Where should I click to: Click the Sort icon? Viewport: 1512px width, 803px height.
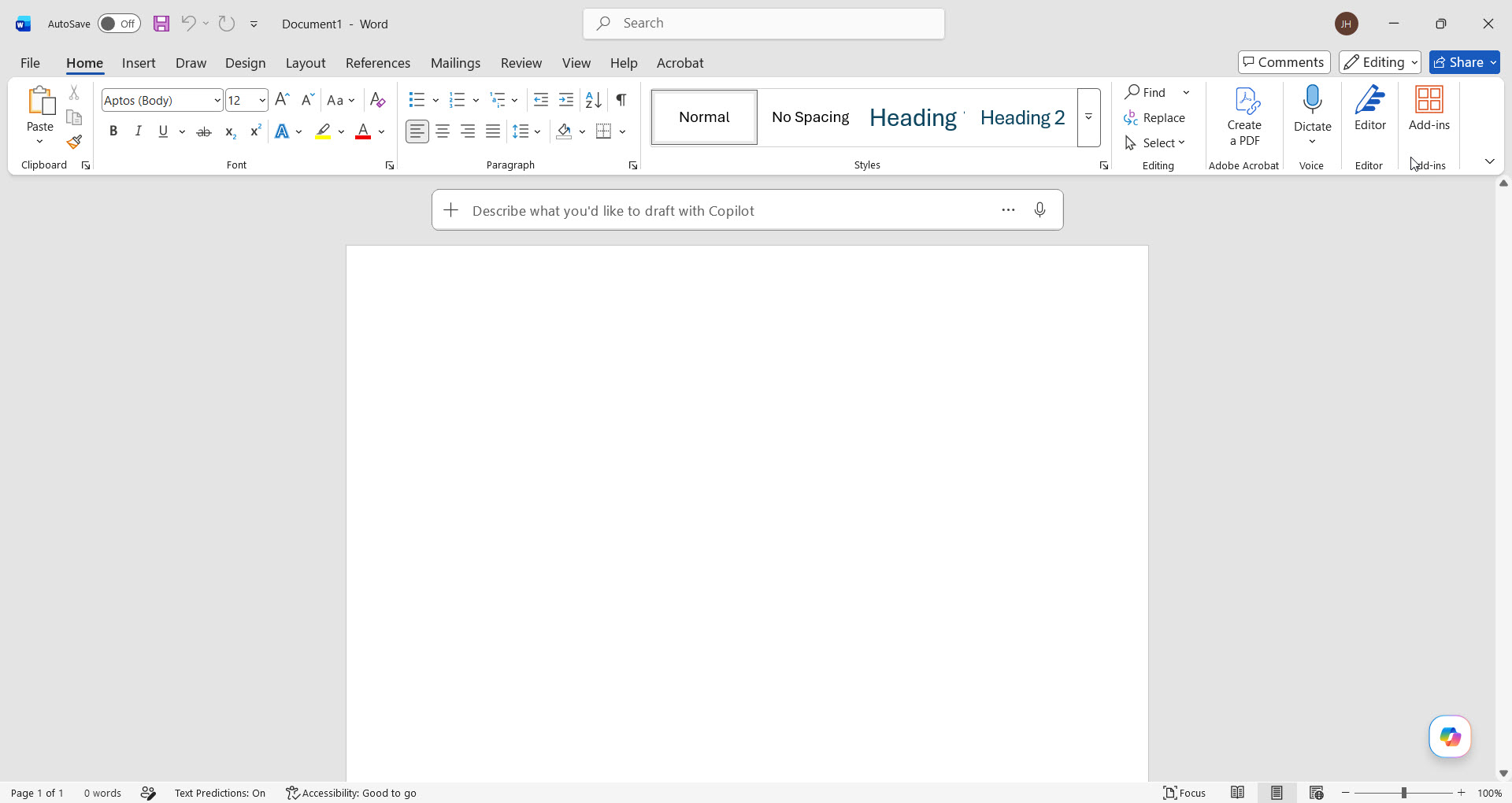coord(594,100)
